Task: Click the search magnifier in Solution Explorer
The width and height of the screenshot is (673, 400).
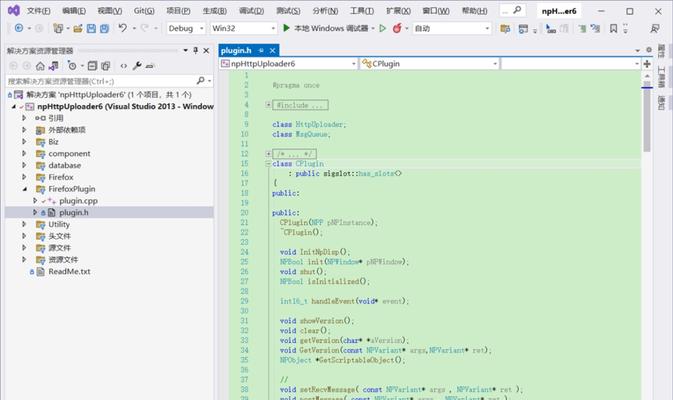Action: click(x=200, y=80)
